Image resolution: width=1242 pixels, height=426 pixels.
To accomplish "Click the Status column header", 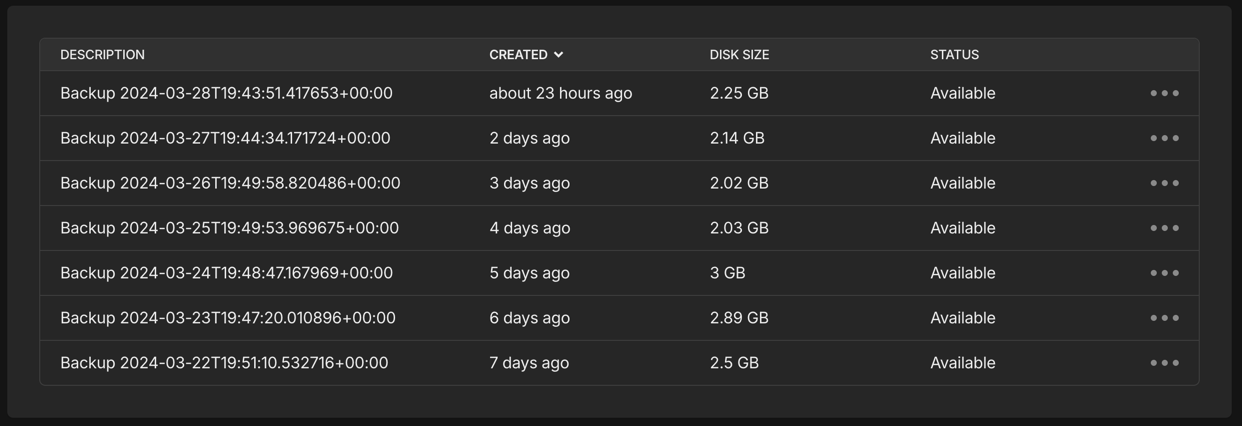I will tap(954, 55).
